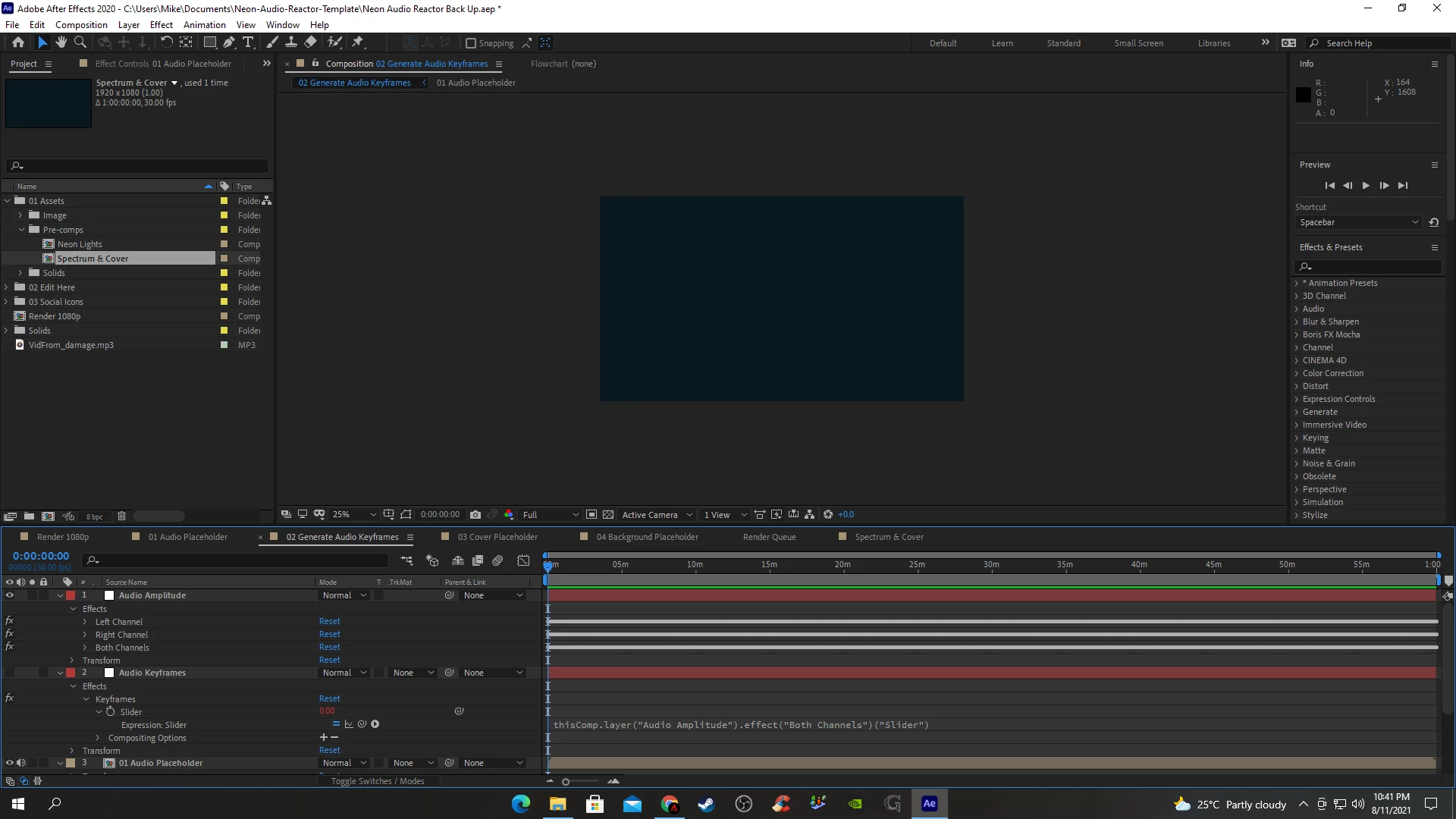Open the 25% magnification dropdown
The width and height of the screenshot is (1456, 819).
tap(354, 514)
